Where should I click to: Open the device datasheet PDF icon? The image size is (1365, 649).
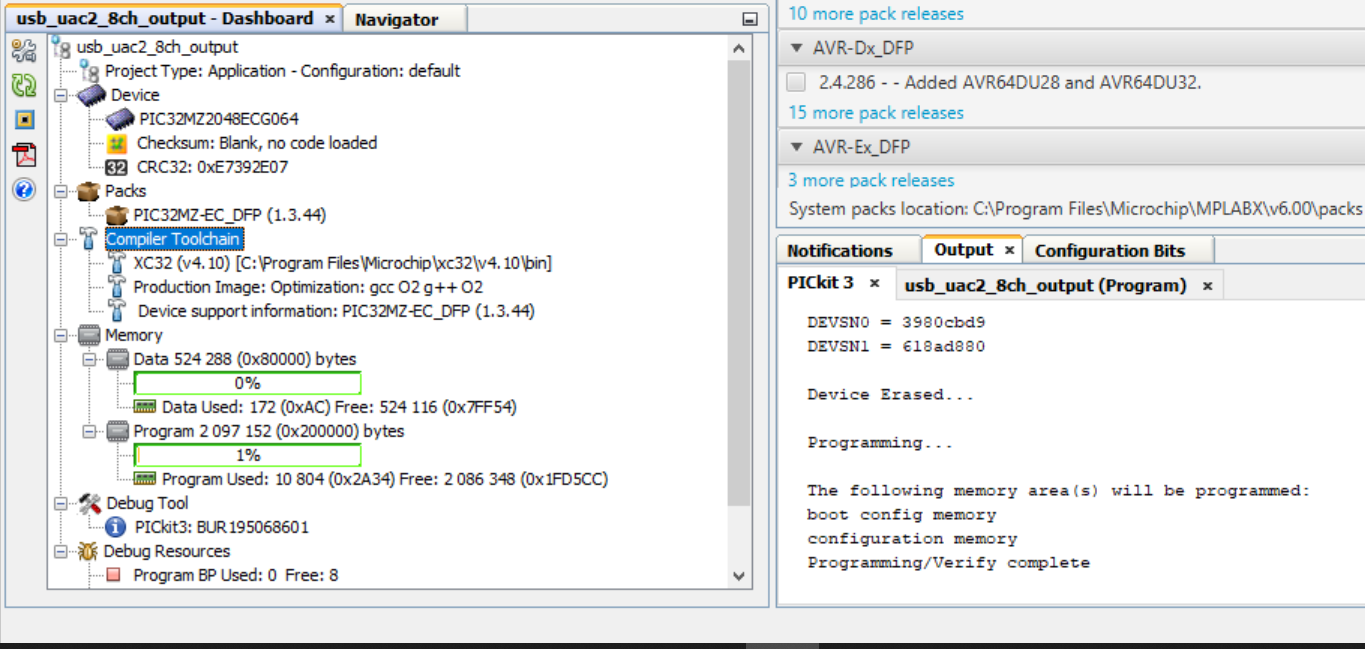(24, 154)
